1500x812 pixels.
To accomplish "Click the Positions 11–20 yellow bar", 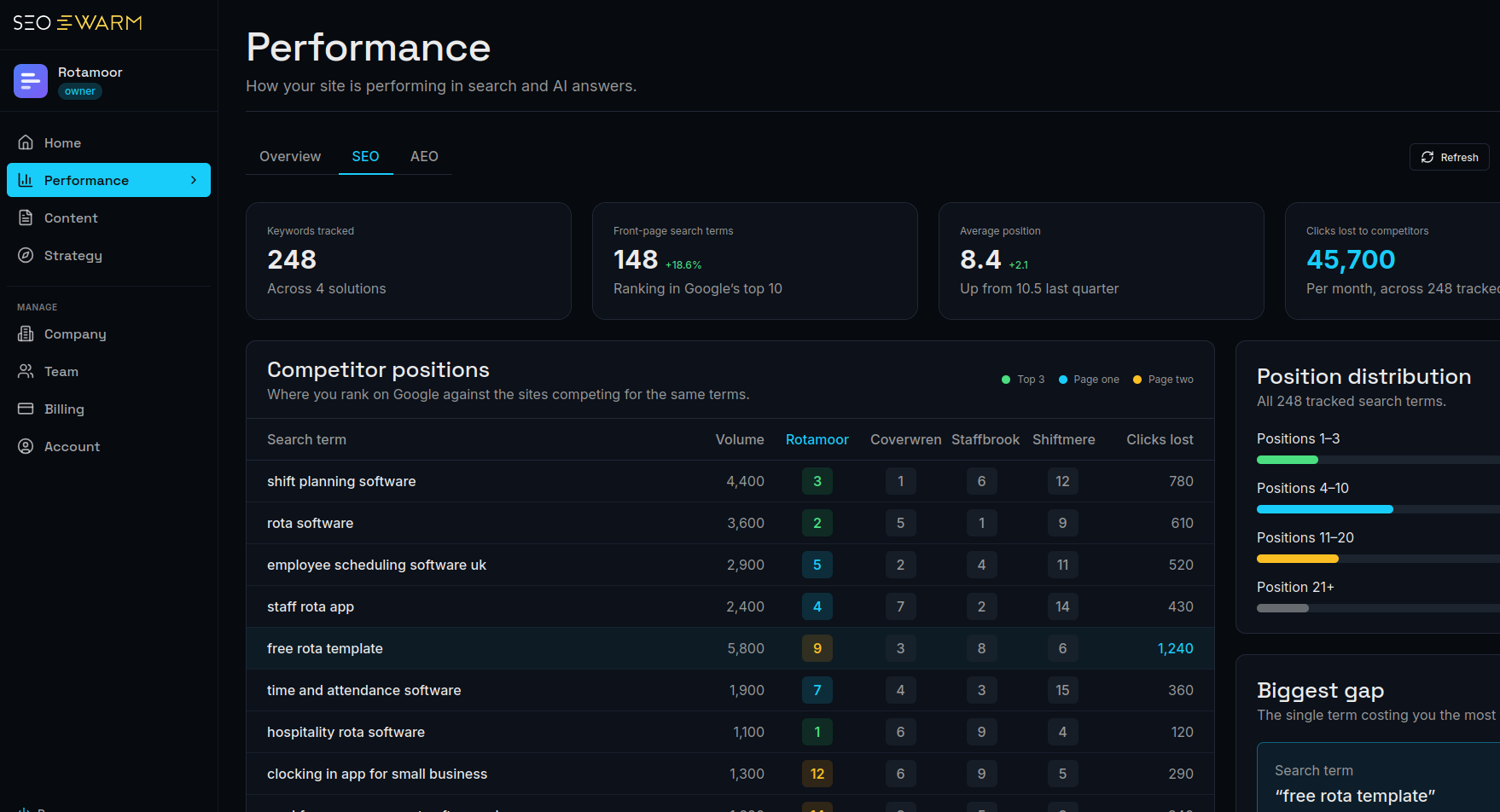I will (x=1298, y=559).
